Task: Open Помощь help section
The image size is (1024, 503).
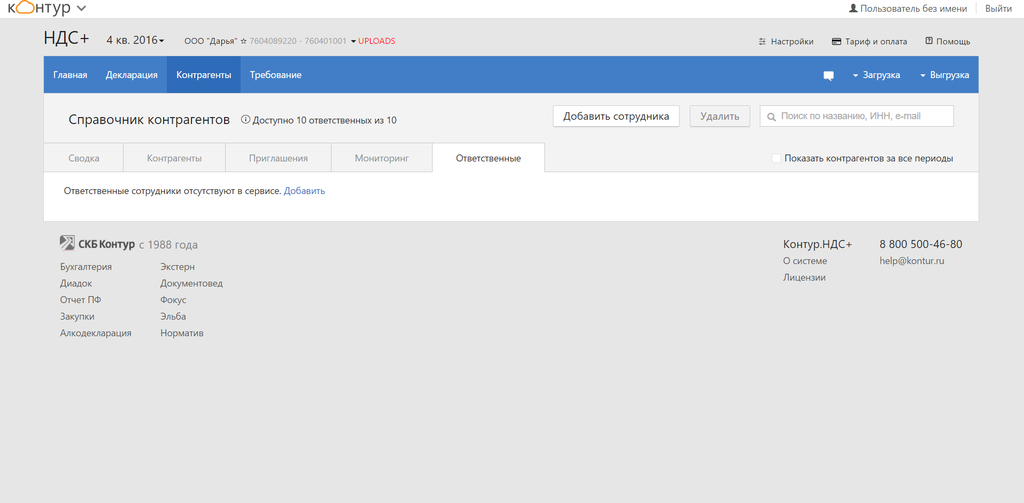Action: (x=947, y=42)
